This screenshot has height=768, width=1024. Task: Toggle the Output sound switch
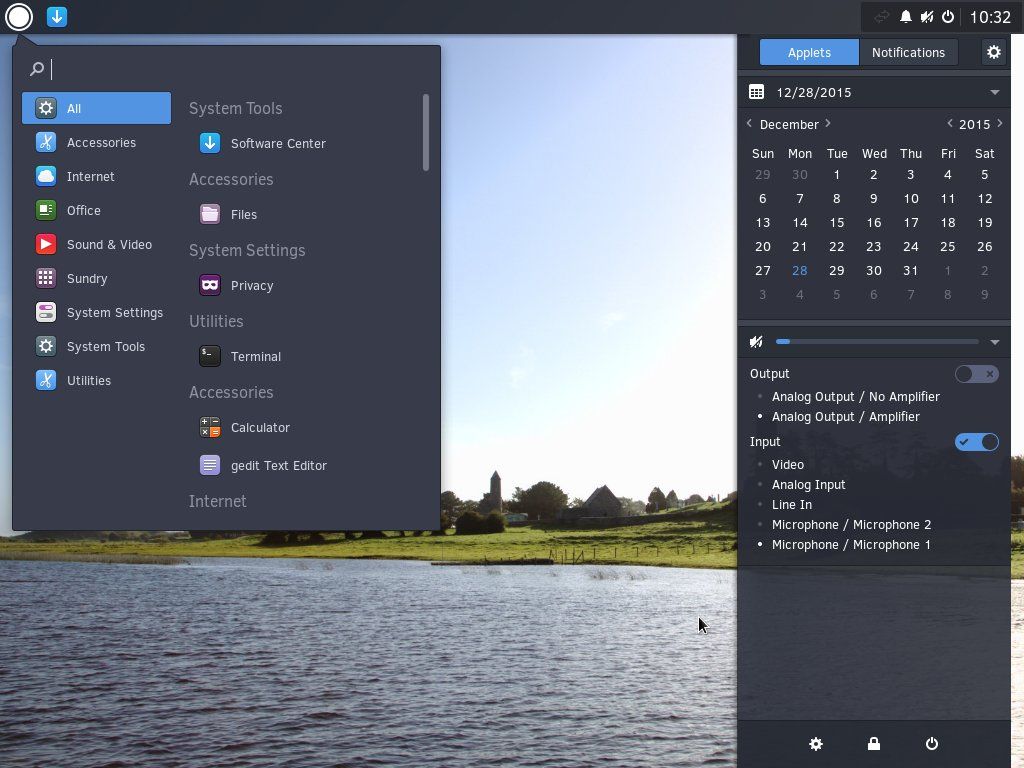[976, 374]
